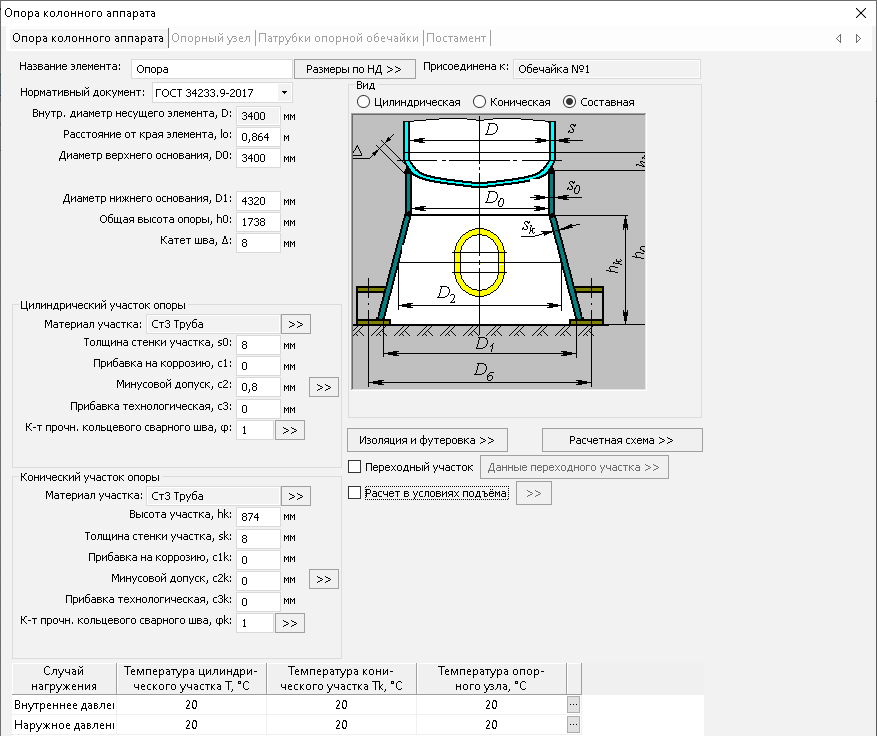Click the Присоединена к field

(606, 69)
